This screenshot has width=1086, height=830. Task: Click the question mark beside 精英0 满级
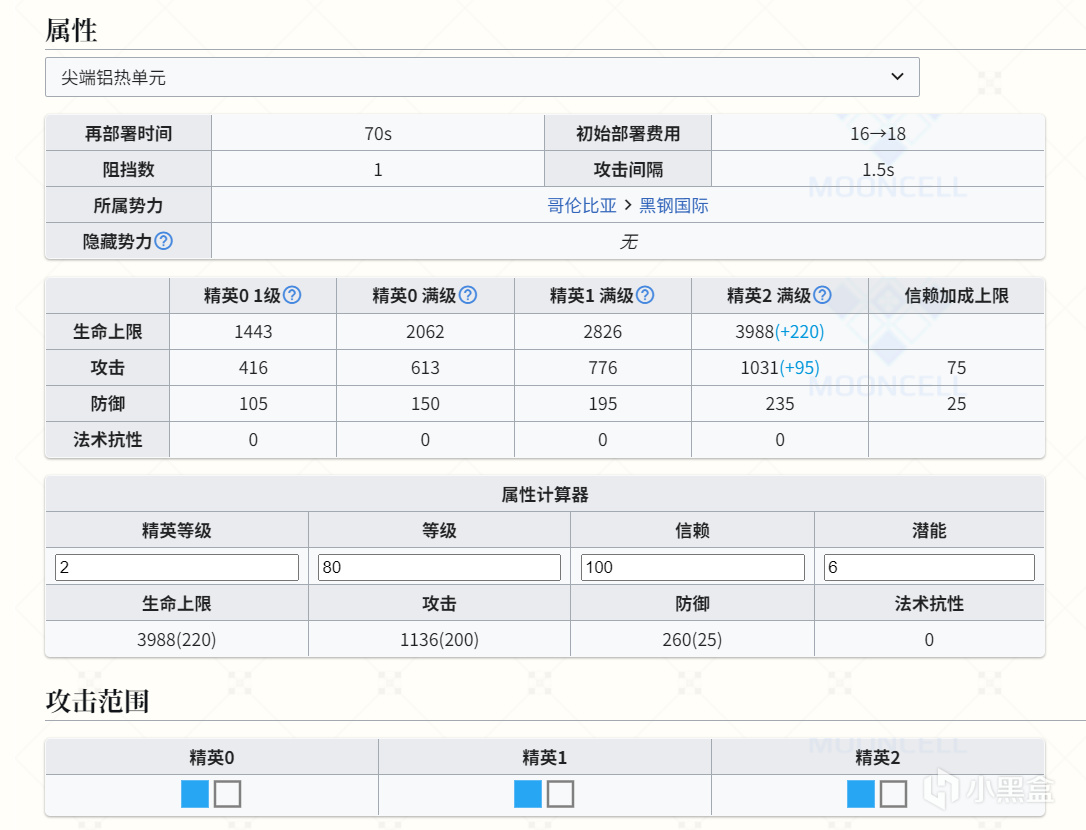click(x=467, y=295)
